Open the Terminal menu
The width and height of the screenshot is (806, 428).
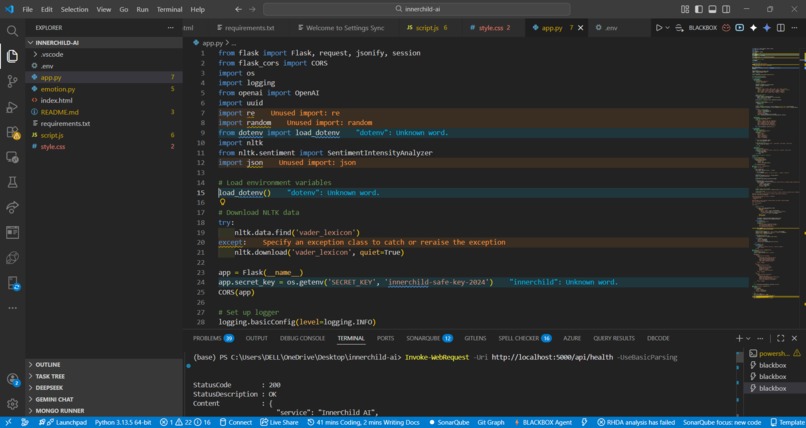[x=169, y=9]
